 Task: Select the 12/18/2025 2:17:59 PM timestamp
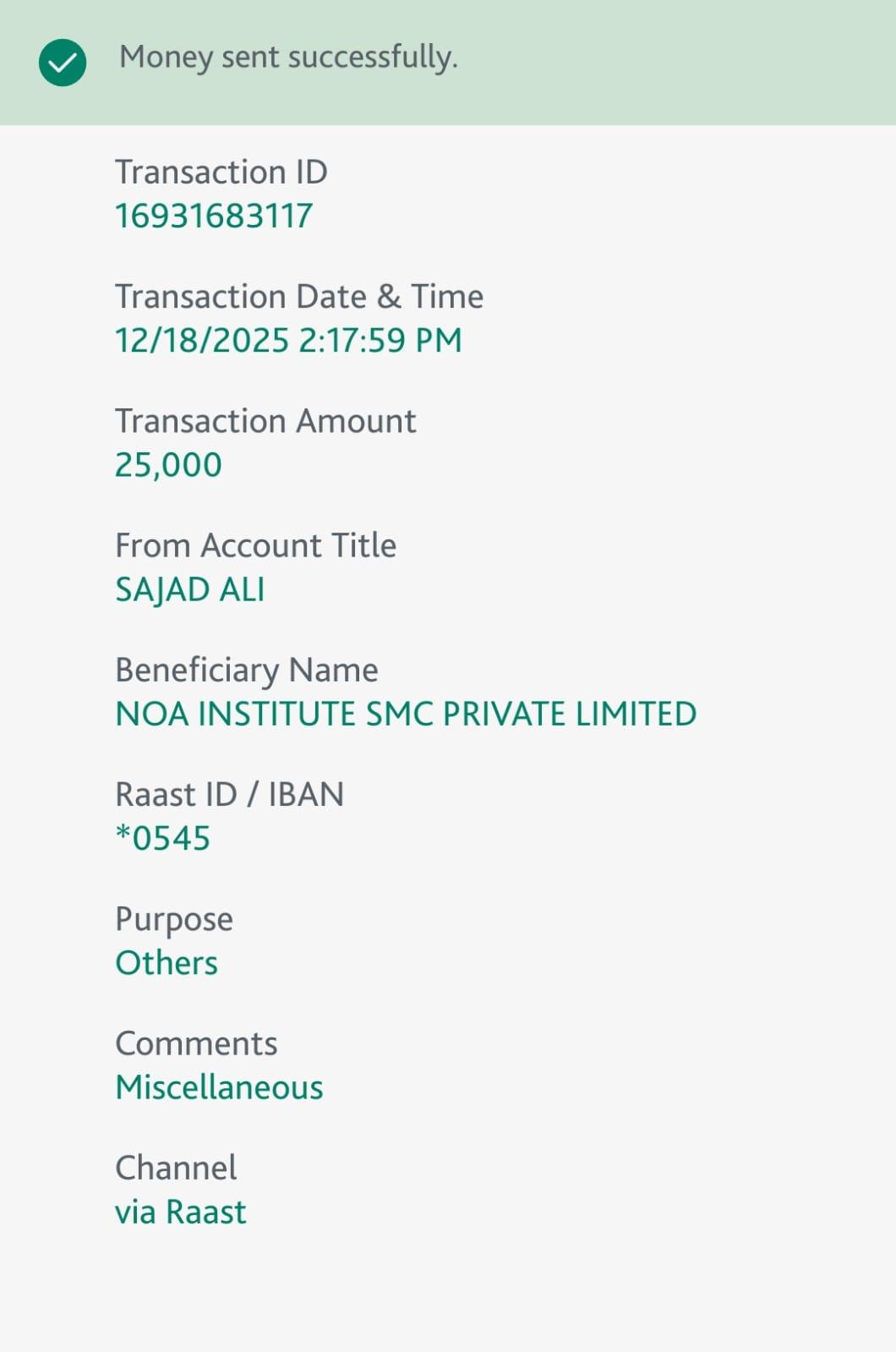(x=288, y=341)
